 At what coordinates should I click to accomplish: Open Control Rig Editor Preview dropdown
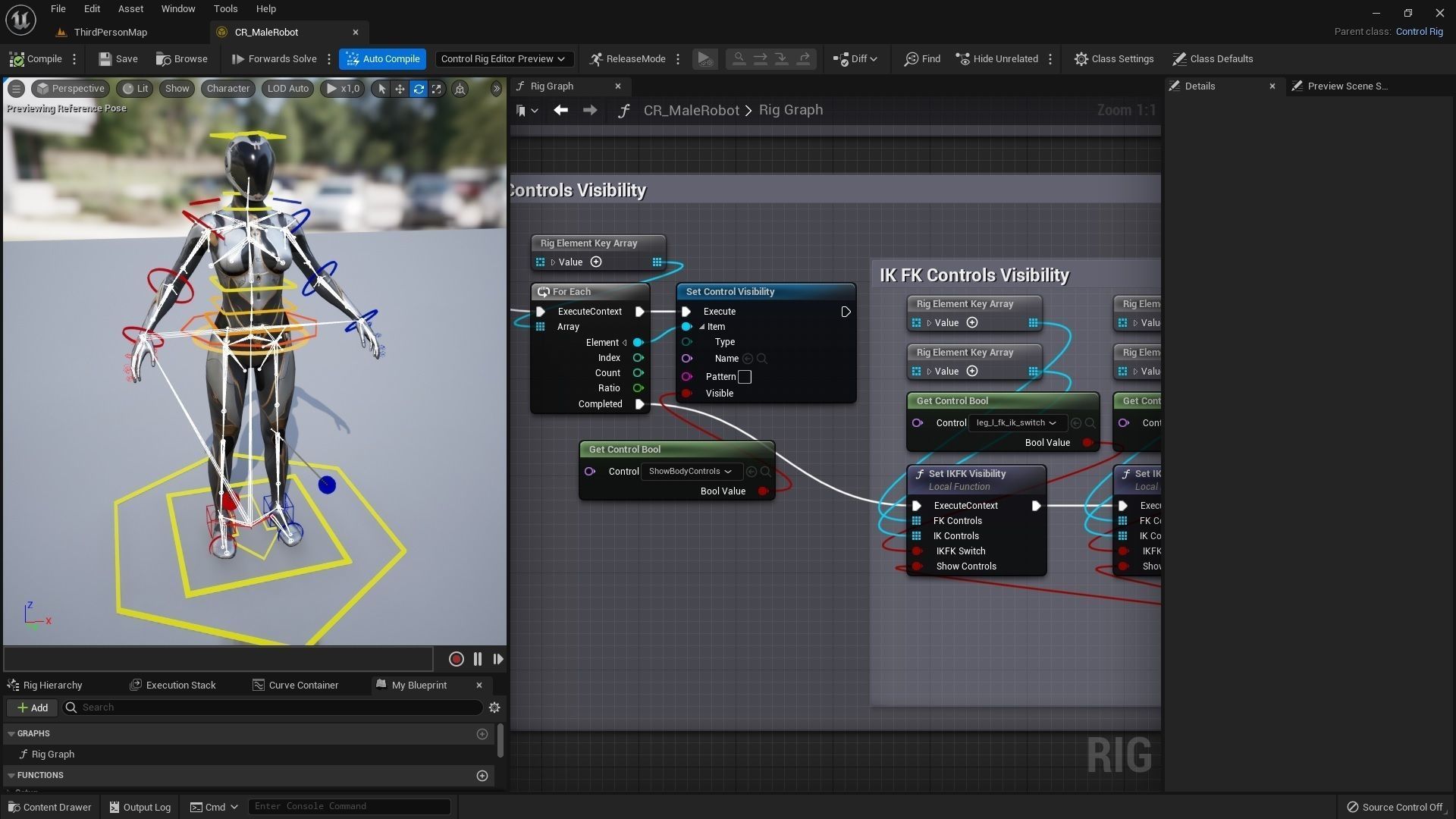coord(503,59)
